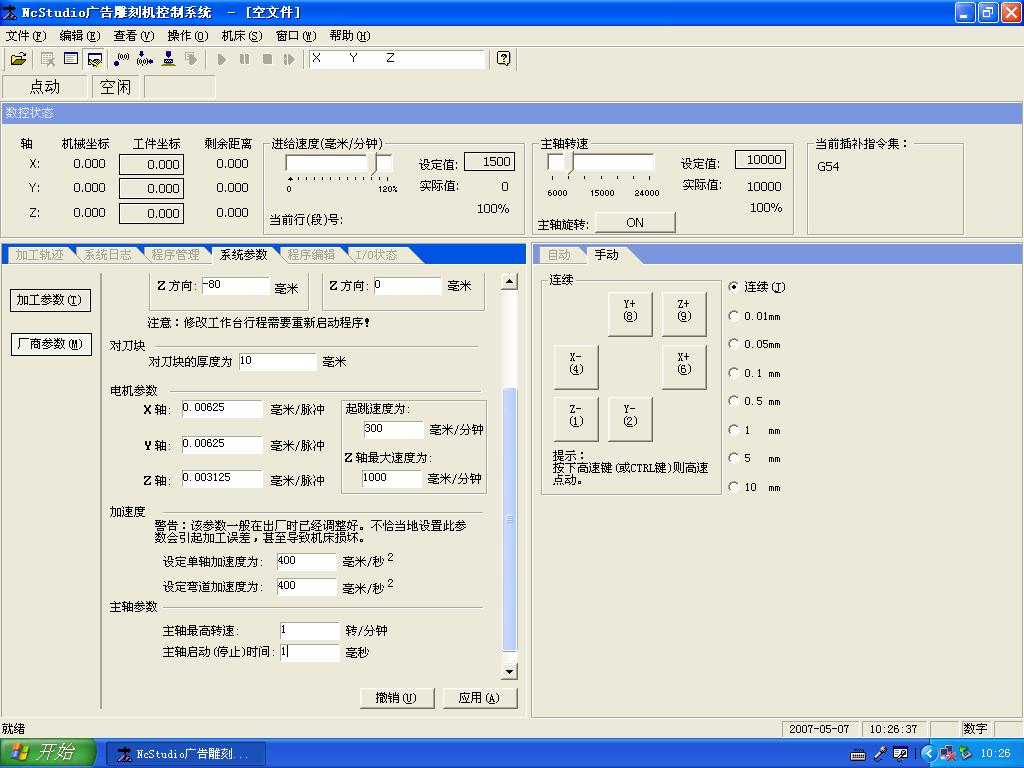Click the 应用(A) apply button
1024x768 pixels.
[479, 698]
